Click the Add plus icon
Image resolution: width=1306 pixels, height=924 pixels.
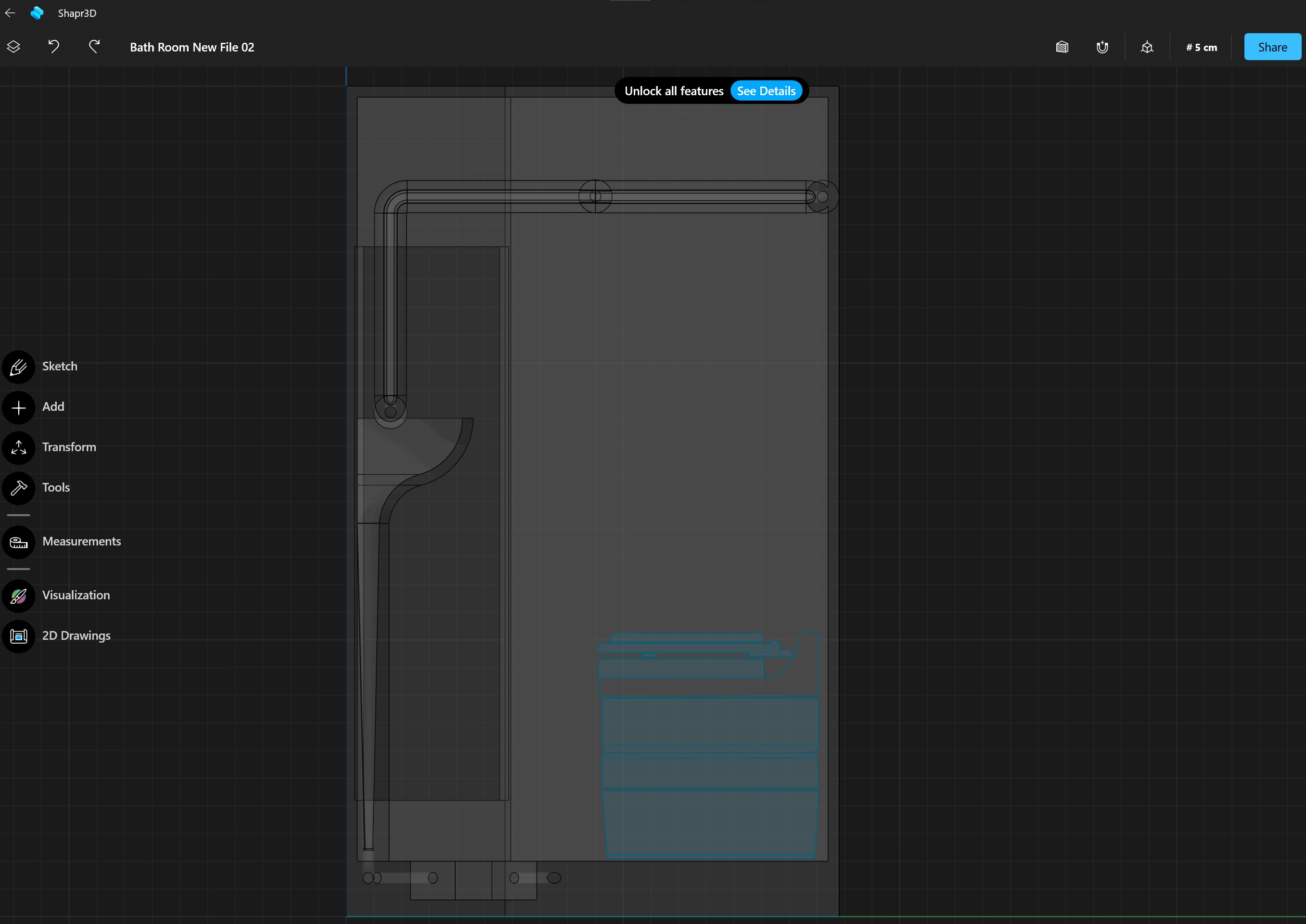click(19, 407)
